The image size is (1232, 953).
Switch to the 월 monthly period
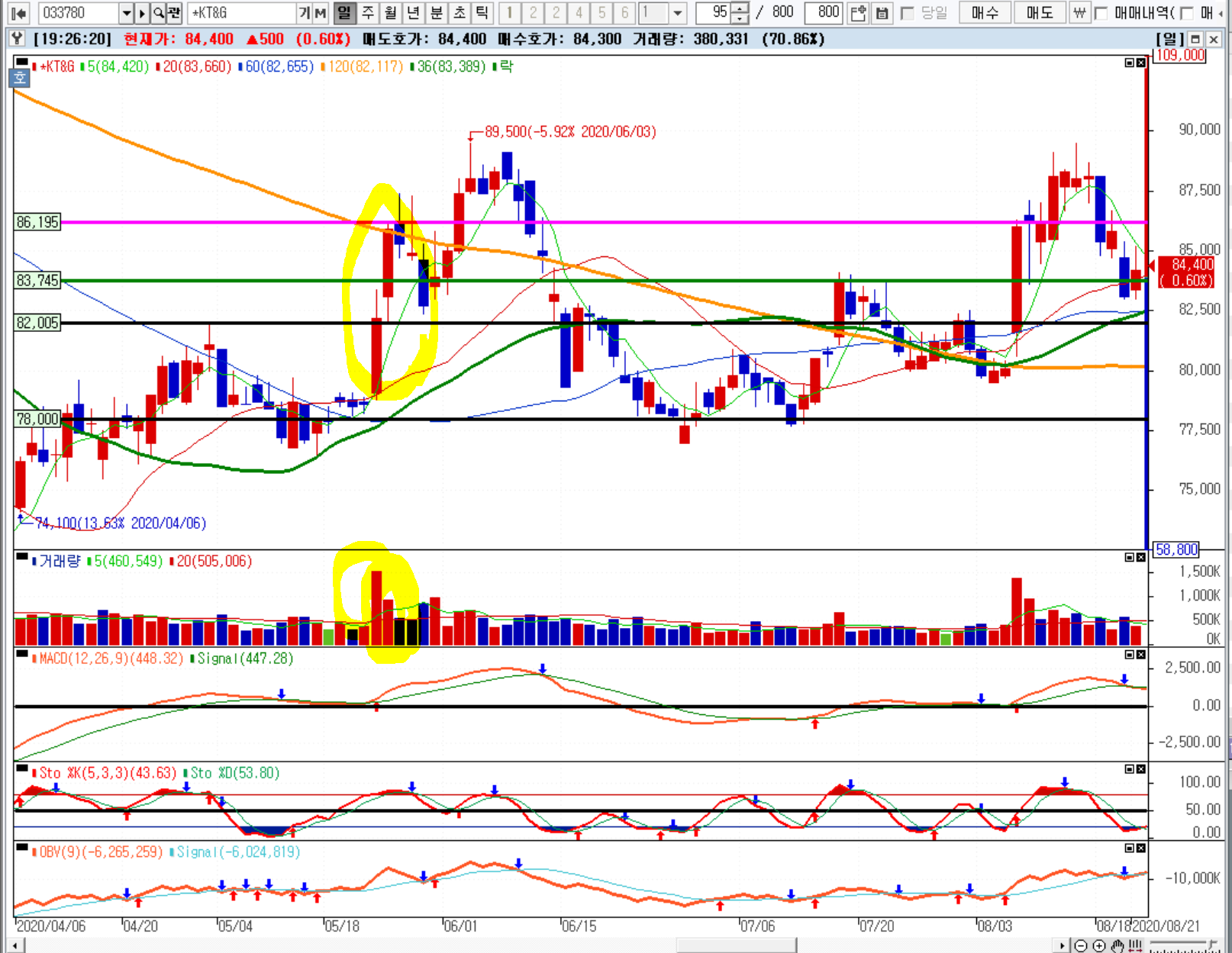[x=391, y=13]
